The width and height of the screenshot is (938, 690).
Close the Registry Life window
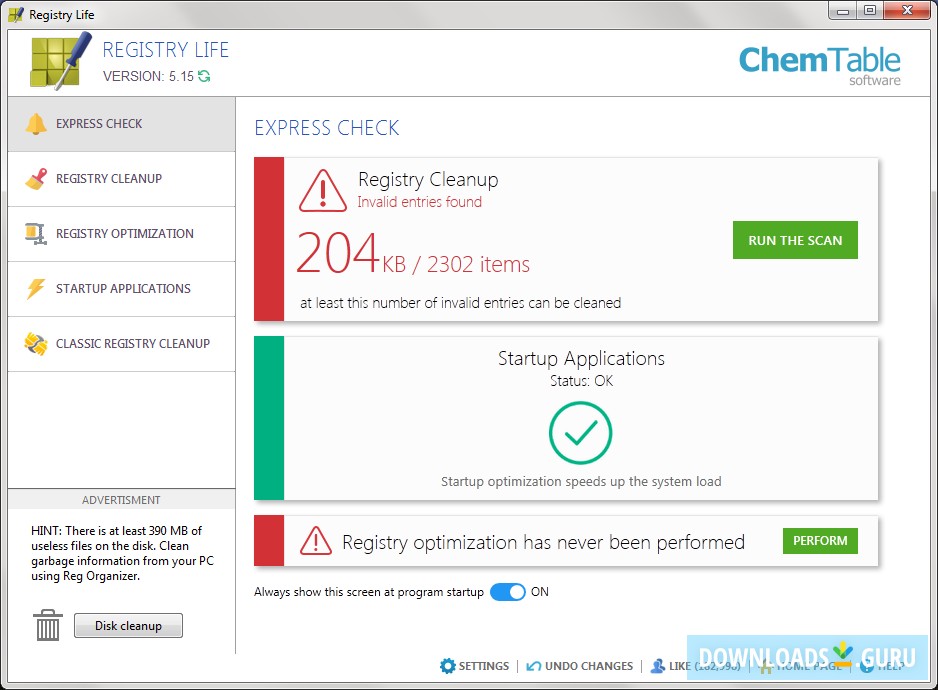pyautogui.click(x=907, y=11)
